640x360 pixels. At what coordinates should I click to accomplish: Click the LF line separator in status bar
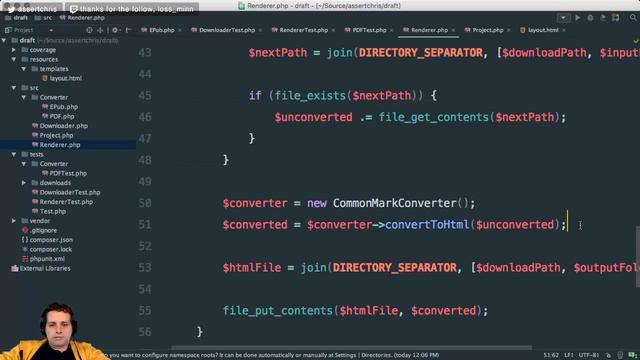pos(569,355)
